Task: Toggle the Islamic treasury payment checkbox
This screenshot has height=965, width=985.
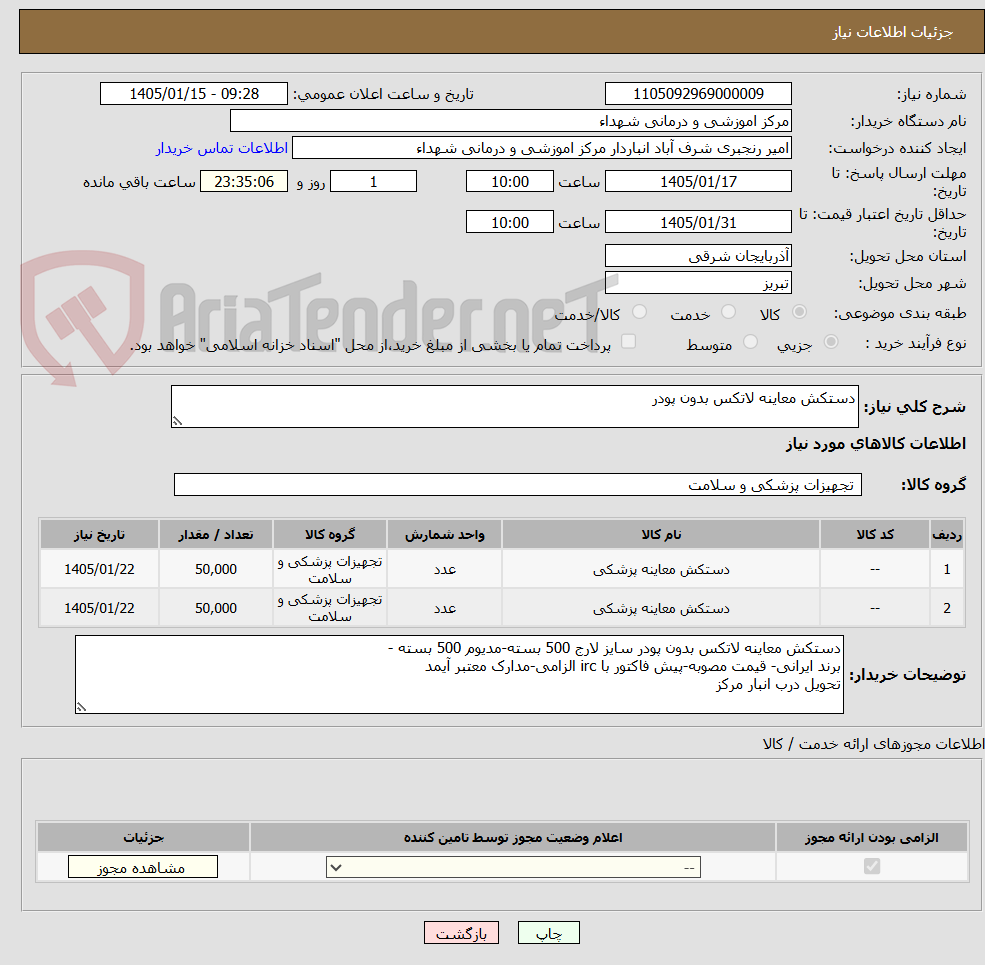Action: pyautogui.click(x=628, y=341)
